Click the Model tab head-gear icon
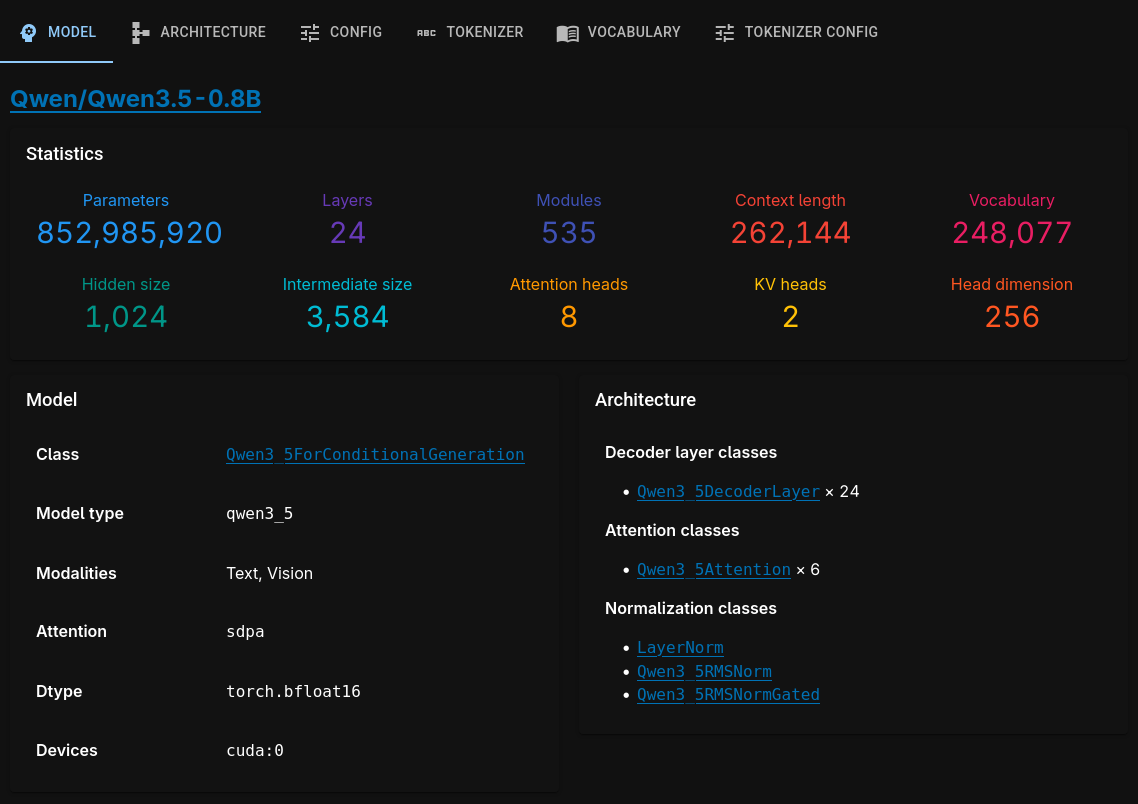This screenshot has width=1138, height=804. [28, 33]
